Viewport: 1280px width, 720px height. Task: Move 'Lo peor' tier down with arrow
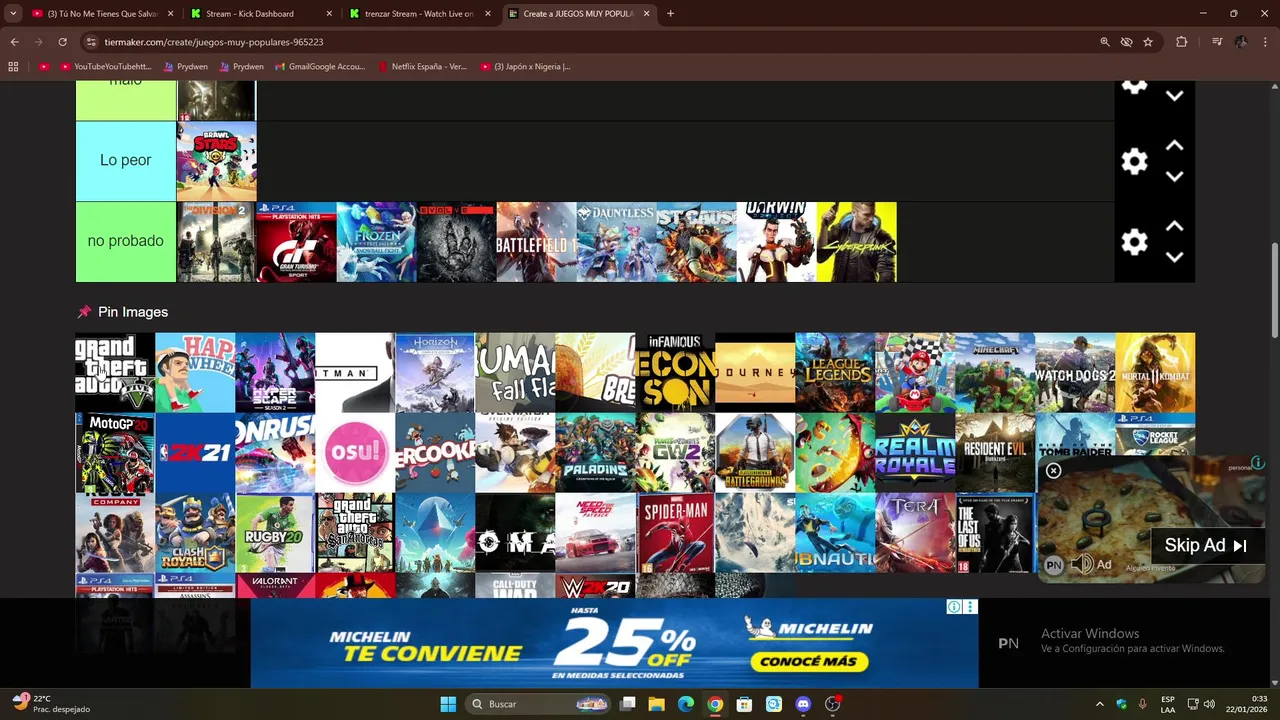(1175, 176)
